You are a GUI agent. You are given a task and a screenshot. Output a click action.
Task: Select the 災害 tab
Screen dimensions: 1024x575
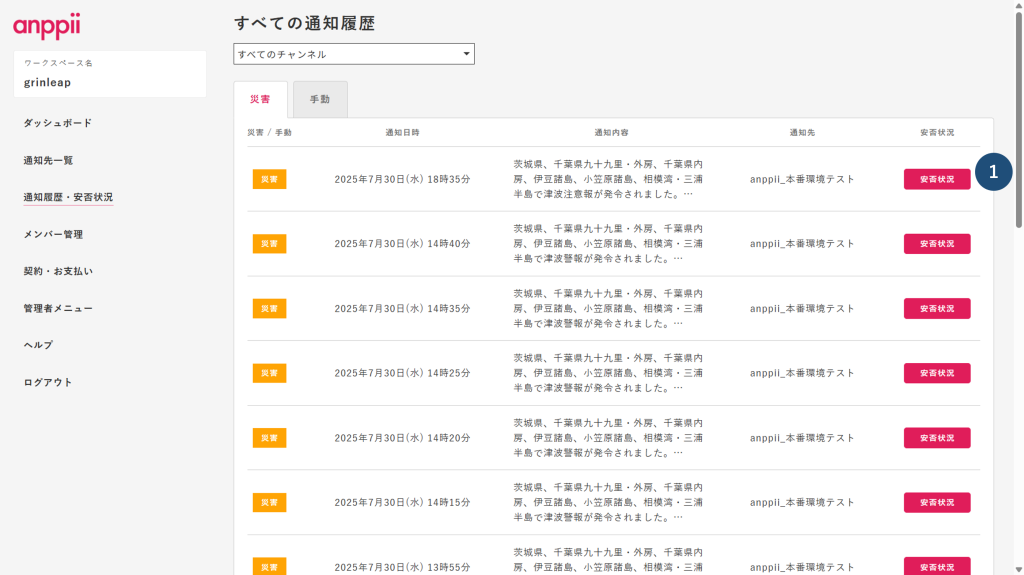pyautogui.click(x=260, y=100)
